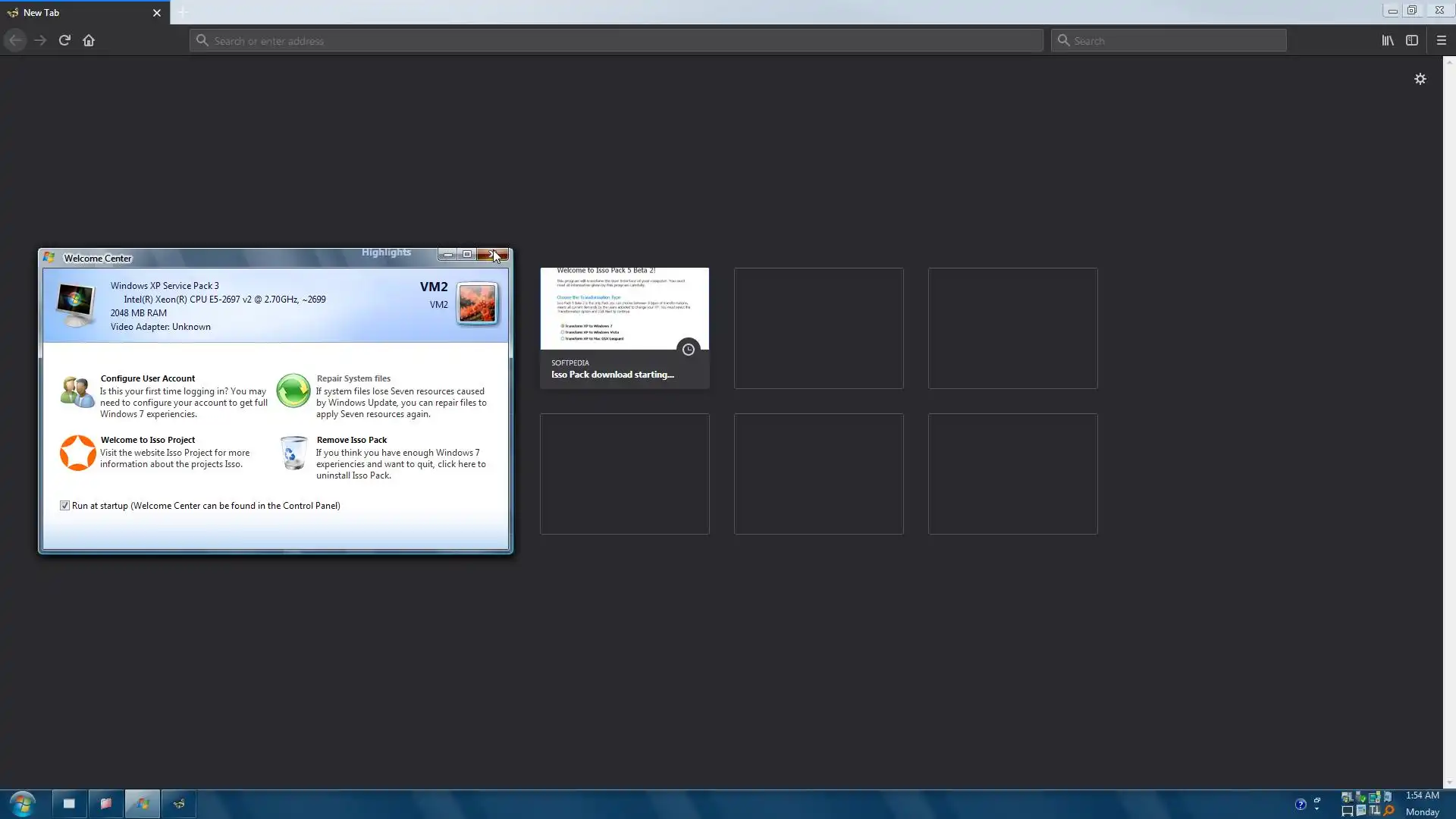Show sidebars via the toolbar icon
The height and width of the screenshot is (819, 1456).
point(1411,40)
